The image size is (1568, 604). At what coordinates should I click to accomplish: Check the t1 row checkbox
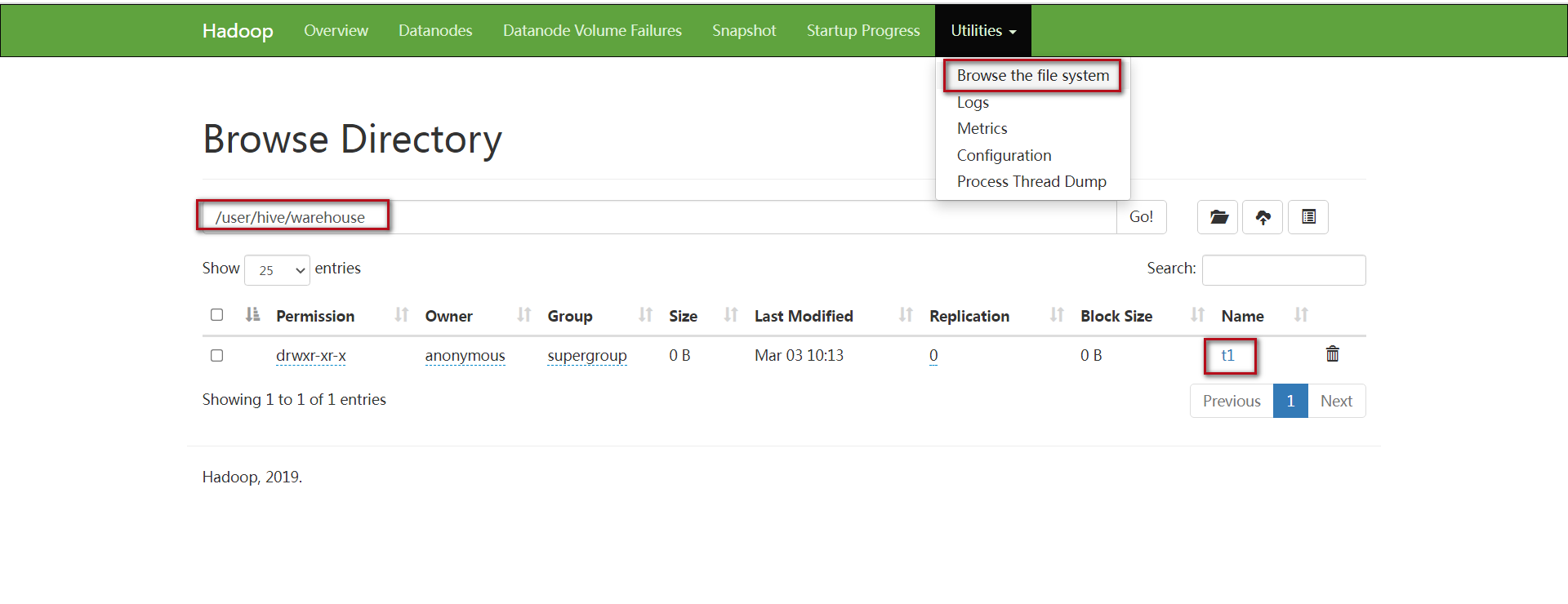click(216, 356)
